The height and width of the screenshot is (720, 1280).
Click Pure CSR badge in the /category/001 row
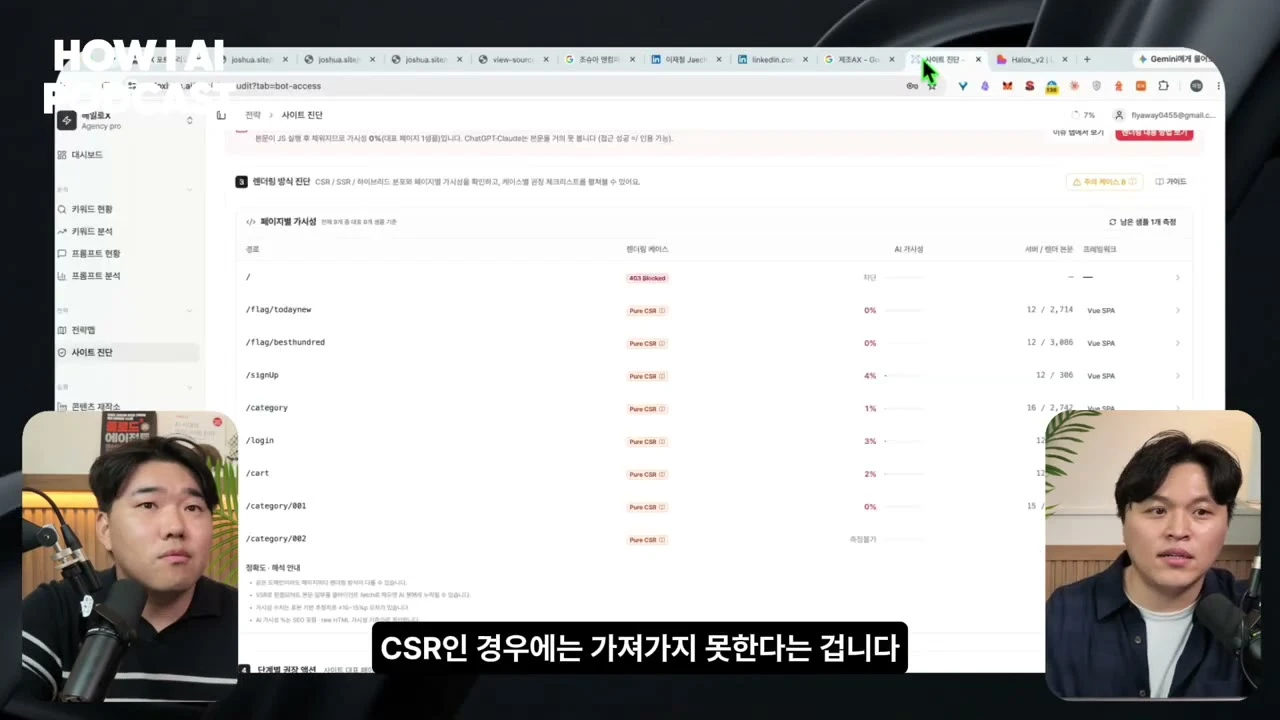[x=647, y=507]
